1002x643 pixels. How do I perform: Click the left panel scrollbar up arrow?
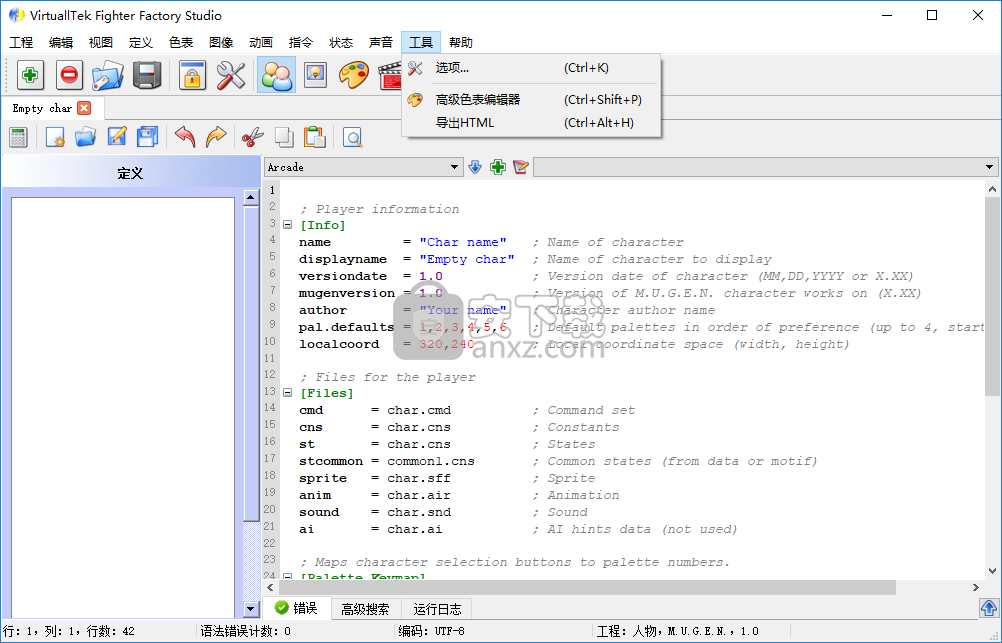250,198
